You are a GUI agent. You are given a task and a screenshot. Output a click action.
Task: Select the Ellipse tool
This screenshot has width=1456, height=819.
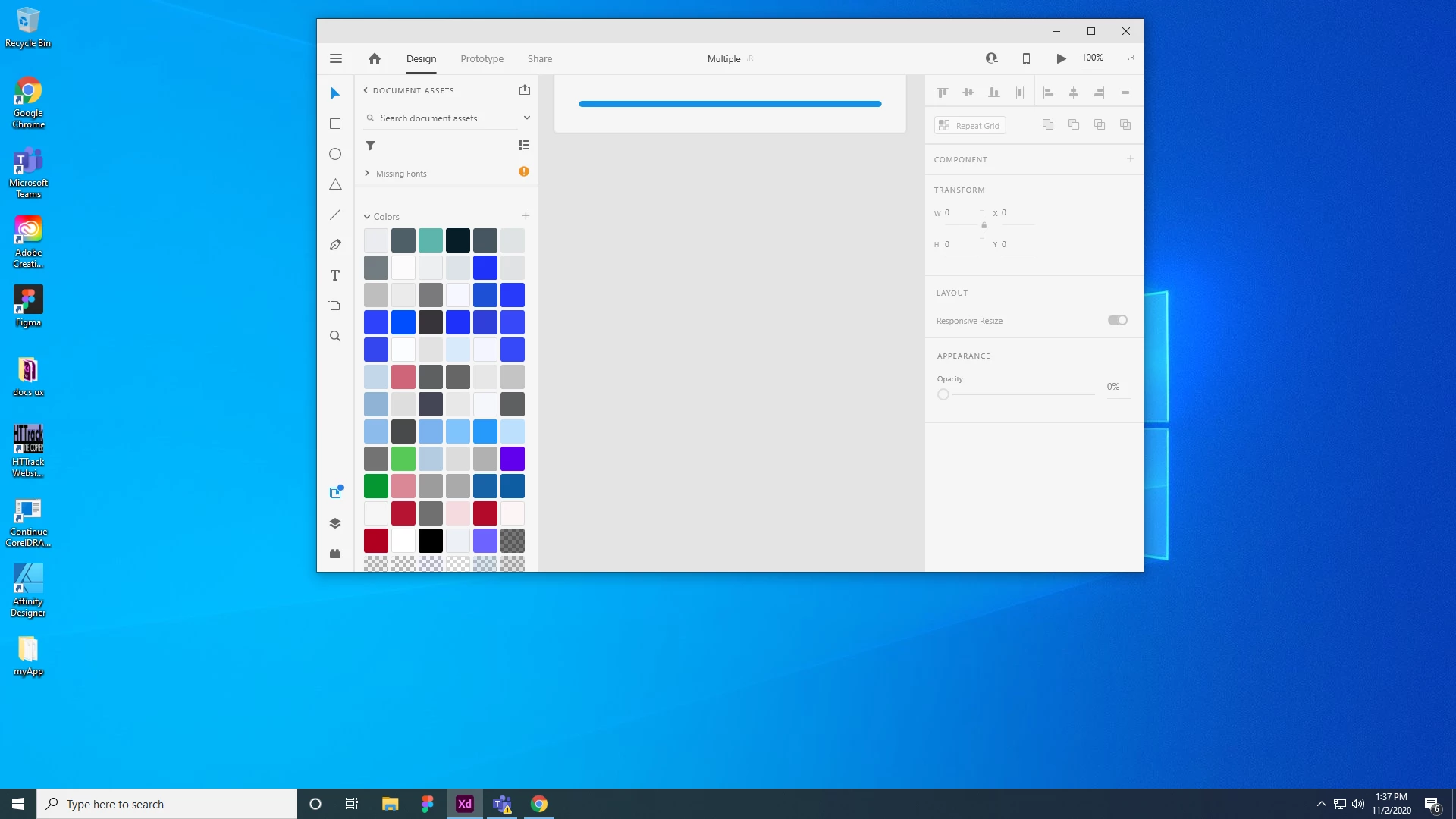point(335,154)
